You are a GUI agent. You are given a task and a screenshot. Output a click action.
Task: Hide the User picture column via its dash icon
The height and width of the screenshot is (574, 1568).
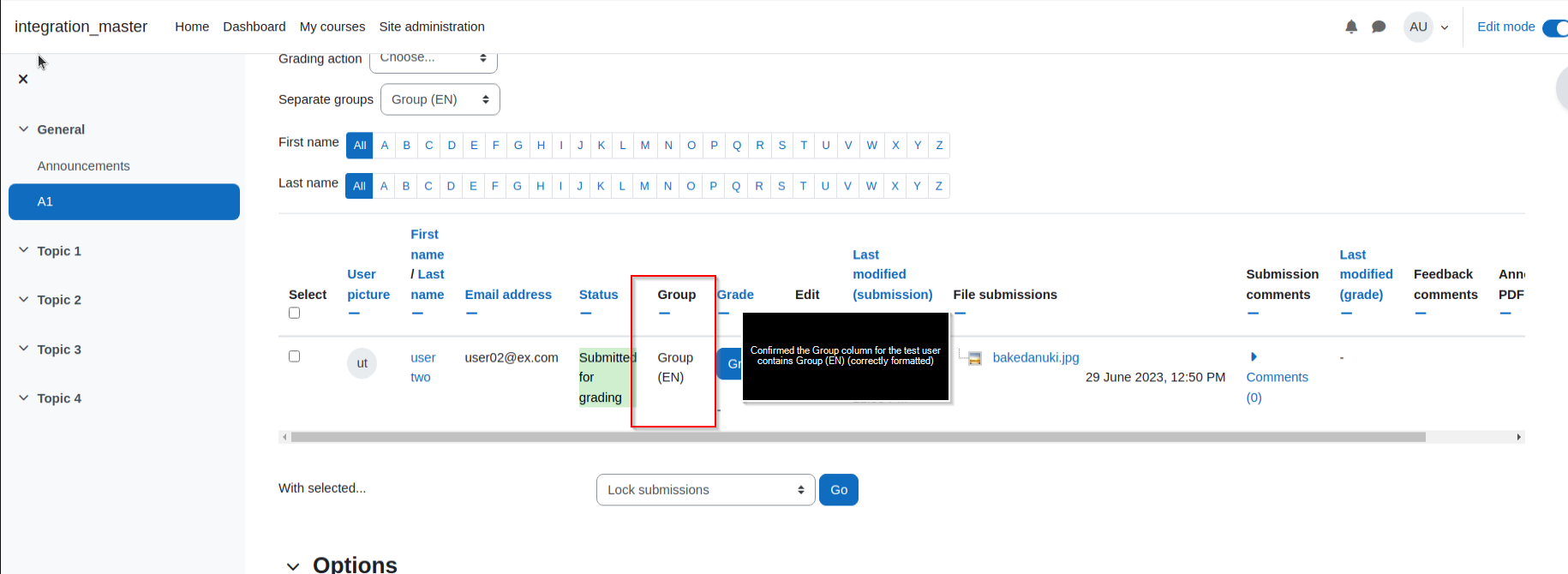pos(354,314)
